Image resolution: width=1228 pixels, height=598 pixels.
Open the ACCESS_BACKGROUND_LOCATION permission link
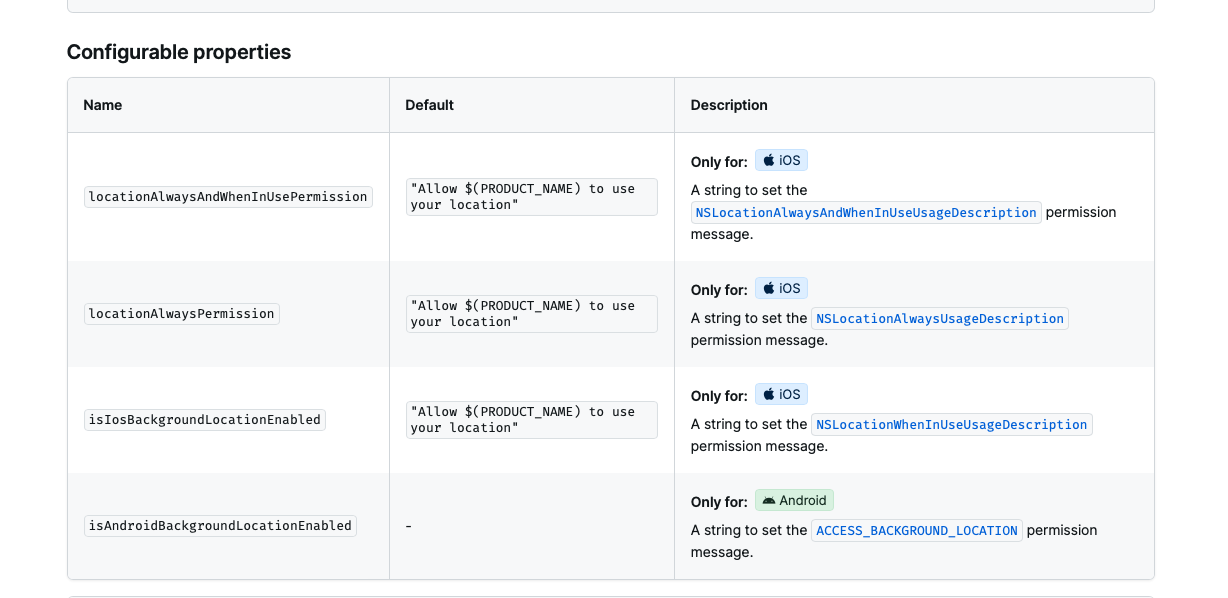click(x=917, y=530)
